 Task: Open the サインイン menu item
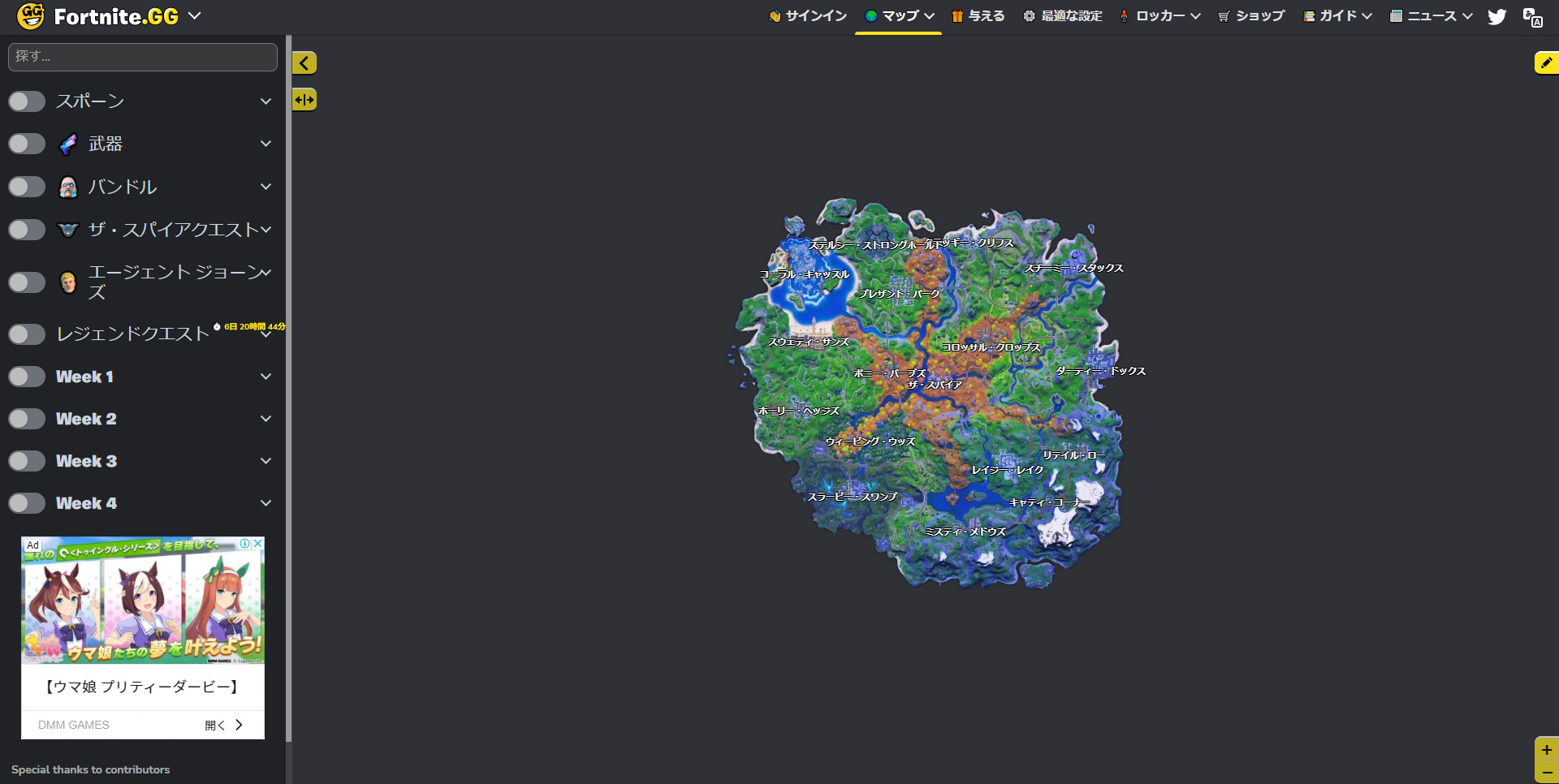pyautogui.click(x=807, y=16)
